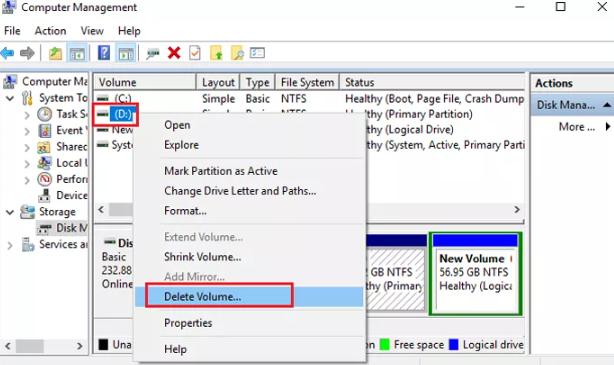Click the red X Delete toolbar icon
Viewport: 614px width, 365px height.
174,53
